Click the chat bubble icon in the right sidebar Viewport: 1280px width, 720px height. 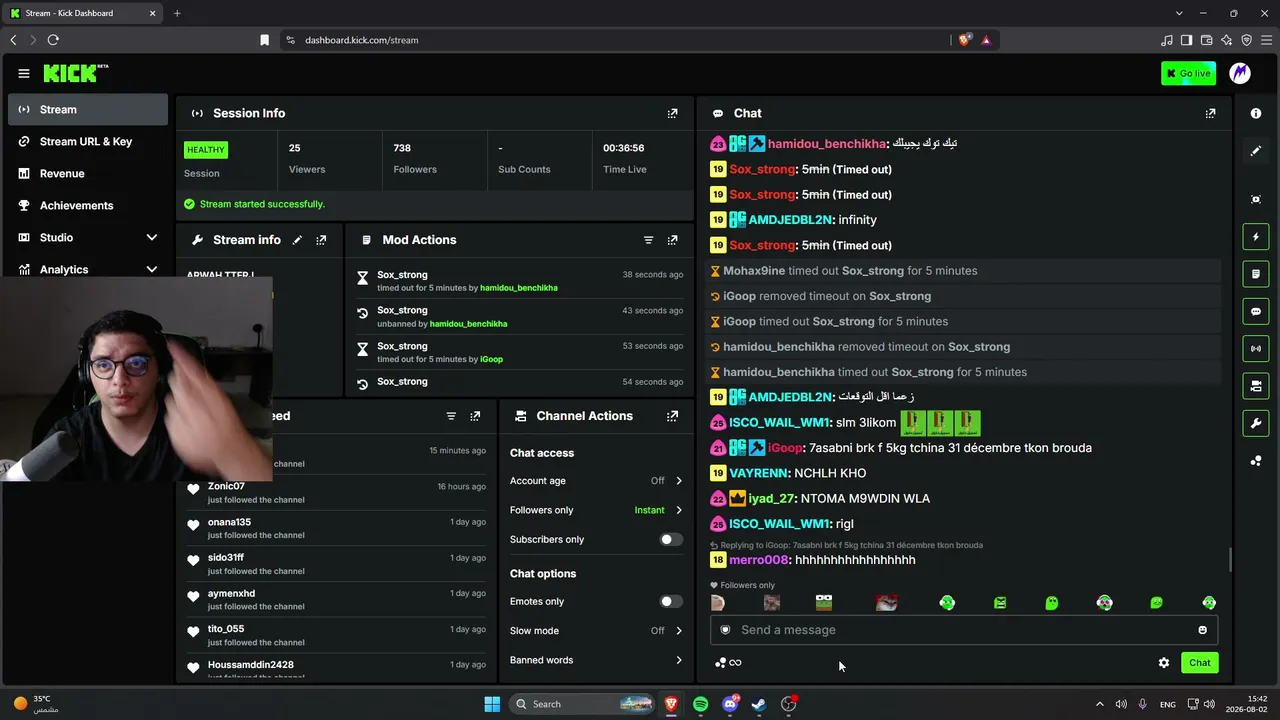tap(1256, 311)
